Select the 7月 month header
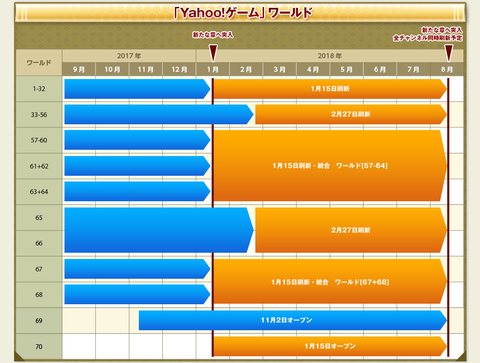This screenshot has height=363, width=480. pos(413,69)
